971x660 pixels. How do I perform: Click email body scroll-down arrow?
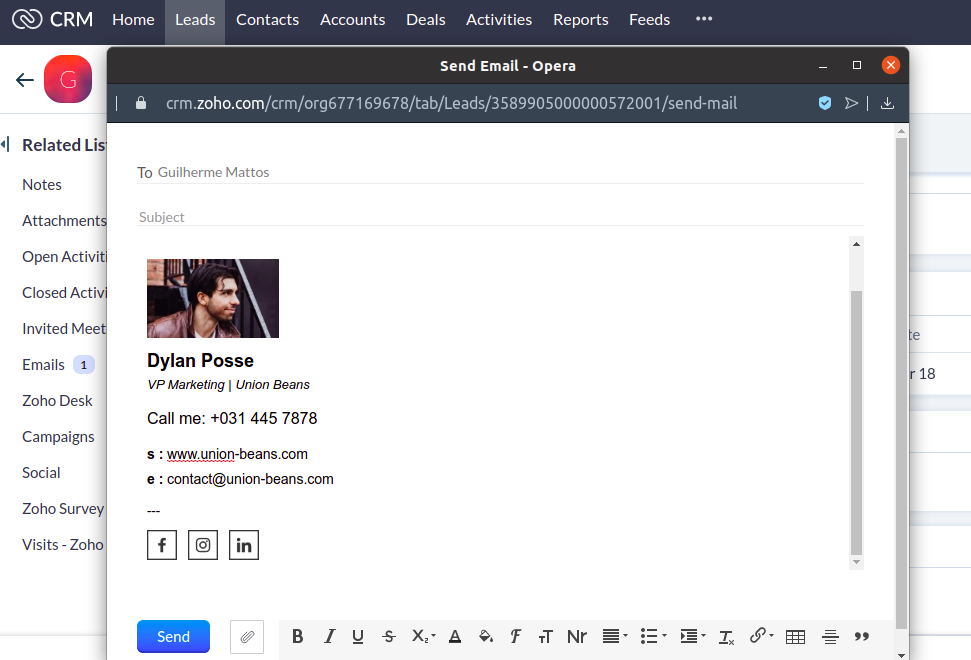pyautogui.click(x=856, y=562)
